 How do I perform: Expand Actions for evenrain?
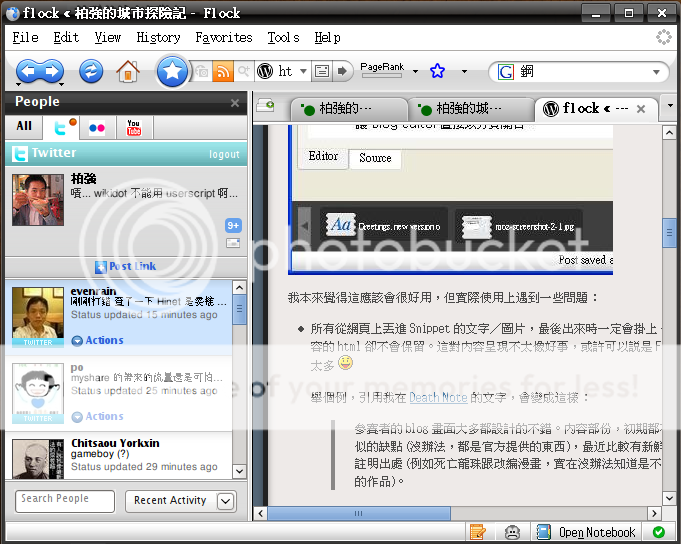(x=97, y=340)
